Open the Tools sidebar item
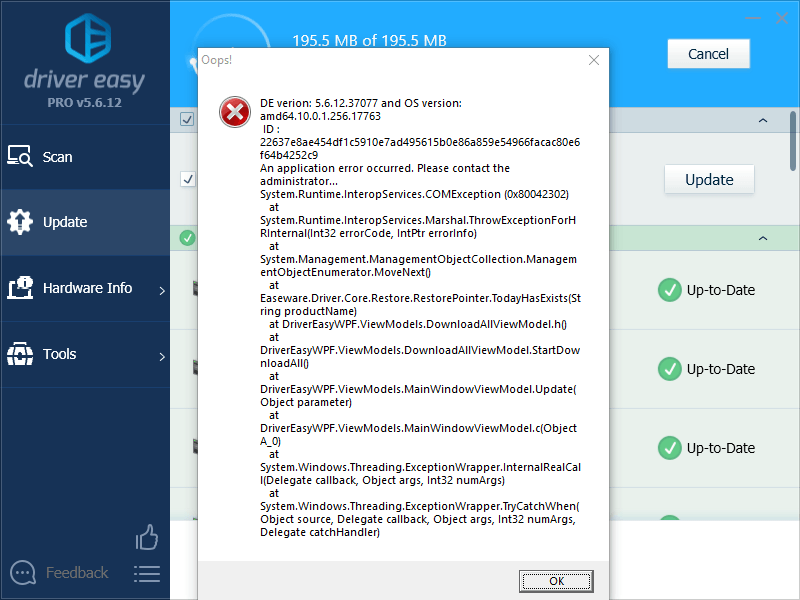 coord(85,354)
